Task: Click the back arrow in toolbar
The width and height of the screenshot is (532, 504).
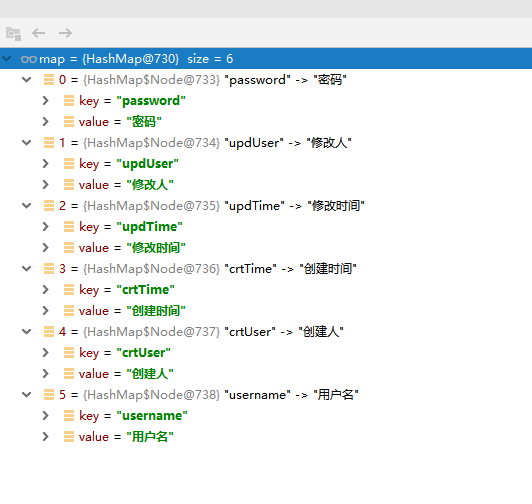Action: pos(38,33)
